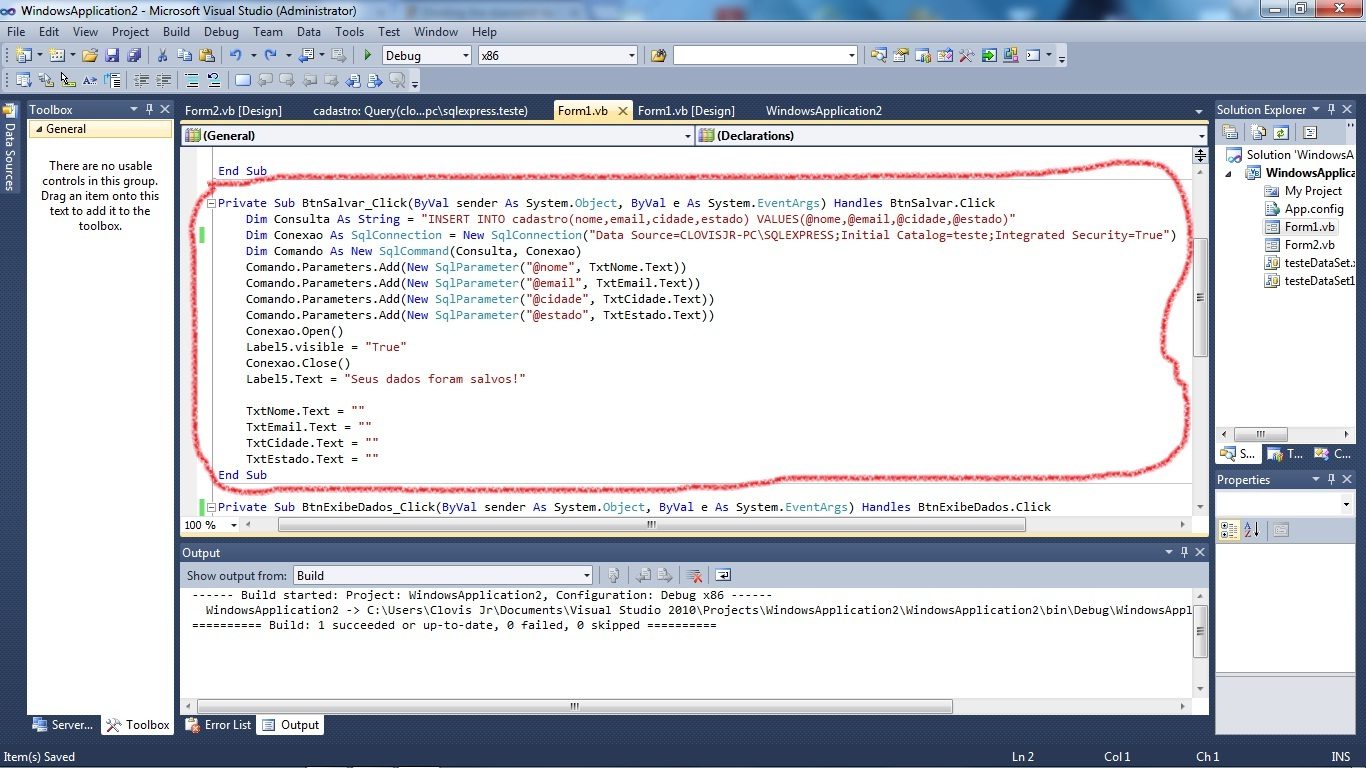Screen dimensions: 1366x768
Task: Toggle auto-hide pin on Solution Explorer
Action: (1331, 110)
